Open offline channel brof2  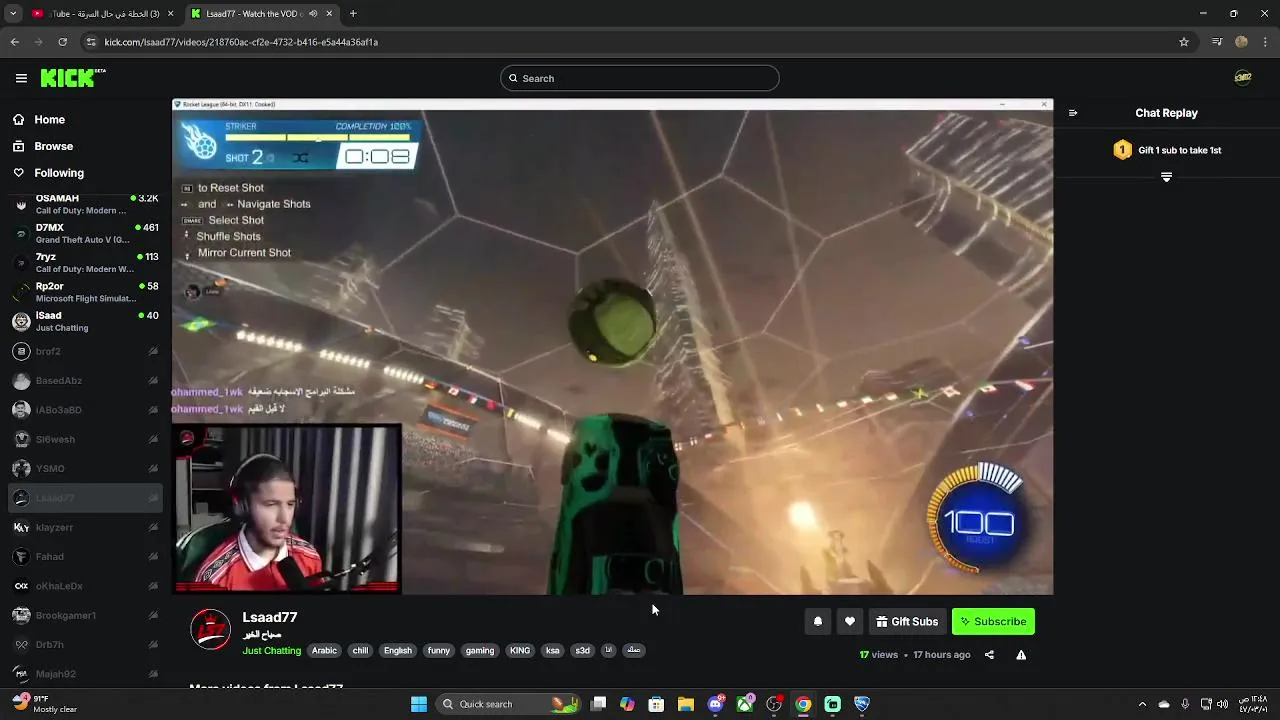coord(85,351)
